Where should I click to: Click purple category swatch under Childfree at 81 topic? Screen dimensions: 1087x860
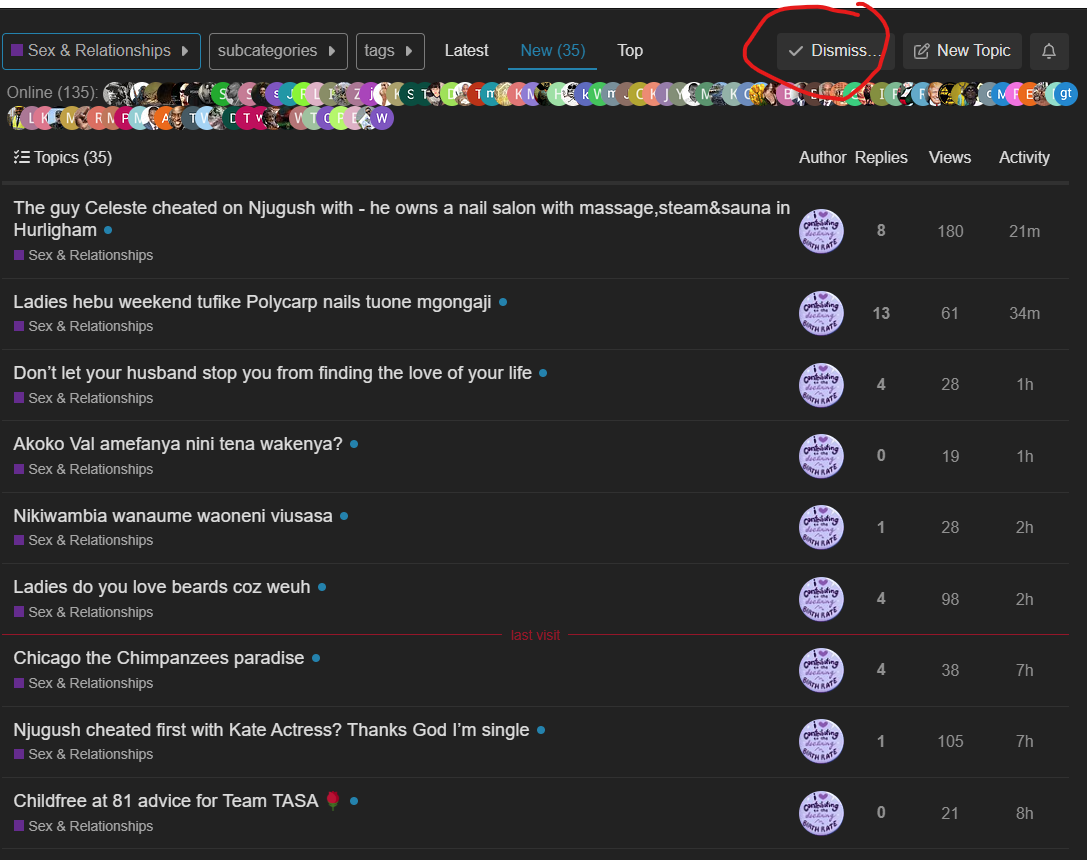coord(19,826)
